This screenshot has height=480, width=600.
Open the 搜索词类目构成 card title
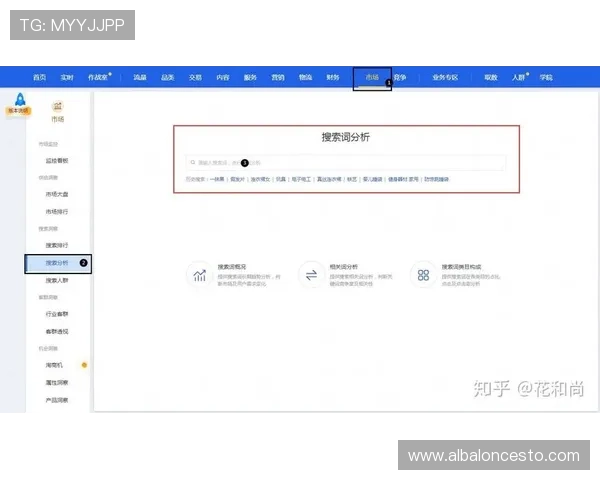pyautogui.click(x=461, y=267)
